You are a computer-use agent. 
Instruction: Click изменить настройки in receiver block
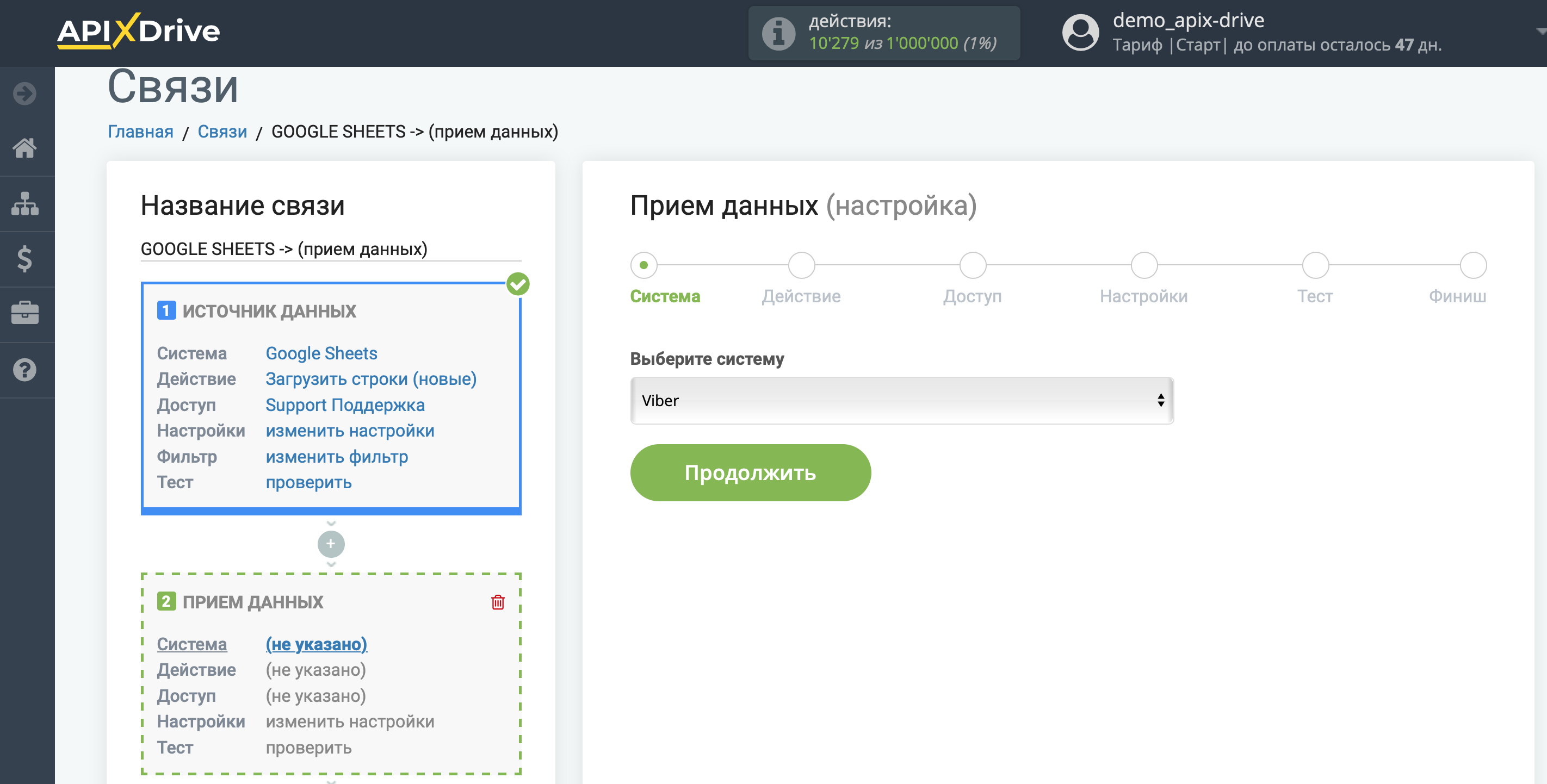pos(350,721)
